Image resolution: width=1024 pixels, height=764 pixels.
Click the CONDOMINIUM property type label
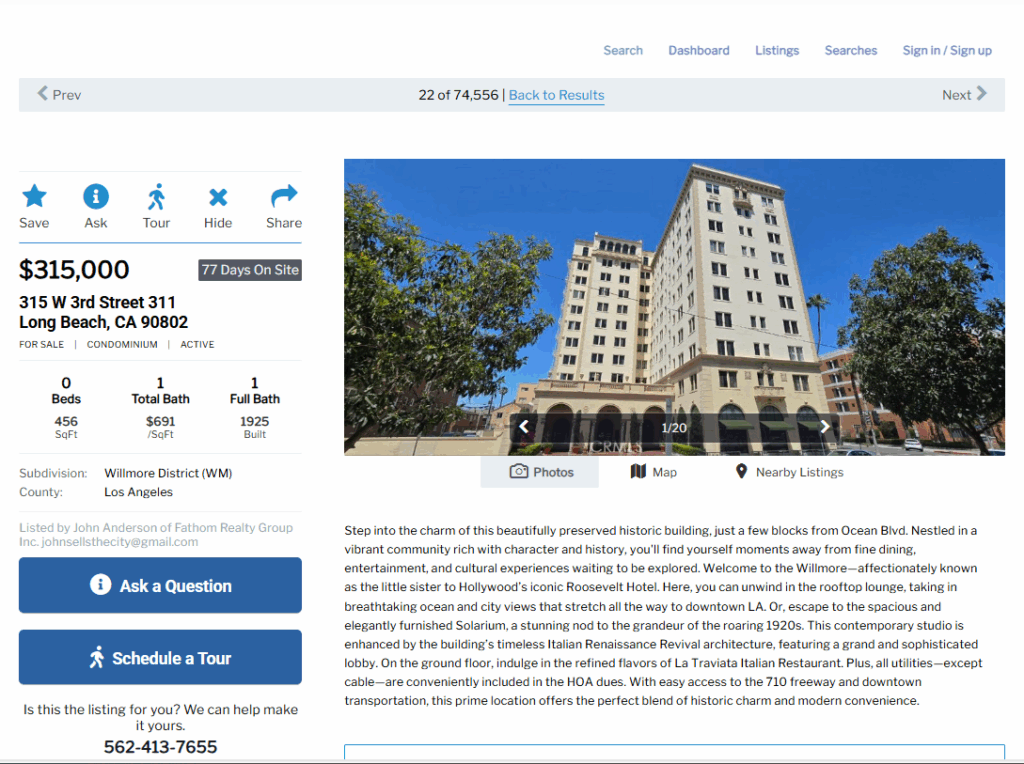(122, 344)
